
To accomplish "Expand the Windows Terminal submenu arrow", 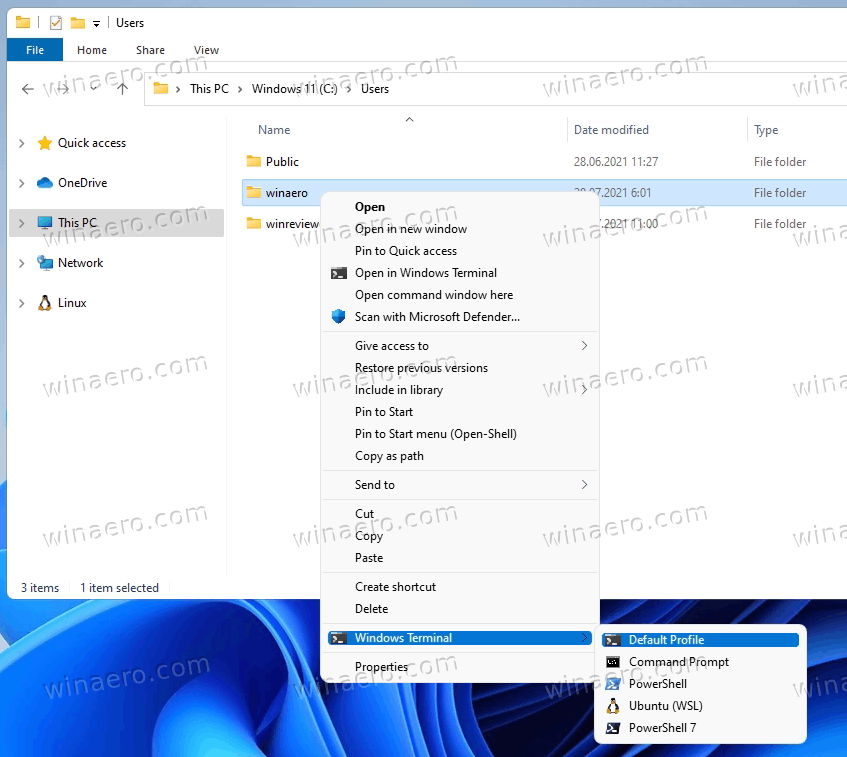I will pyautogui.click(x=584, y=638).
